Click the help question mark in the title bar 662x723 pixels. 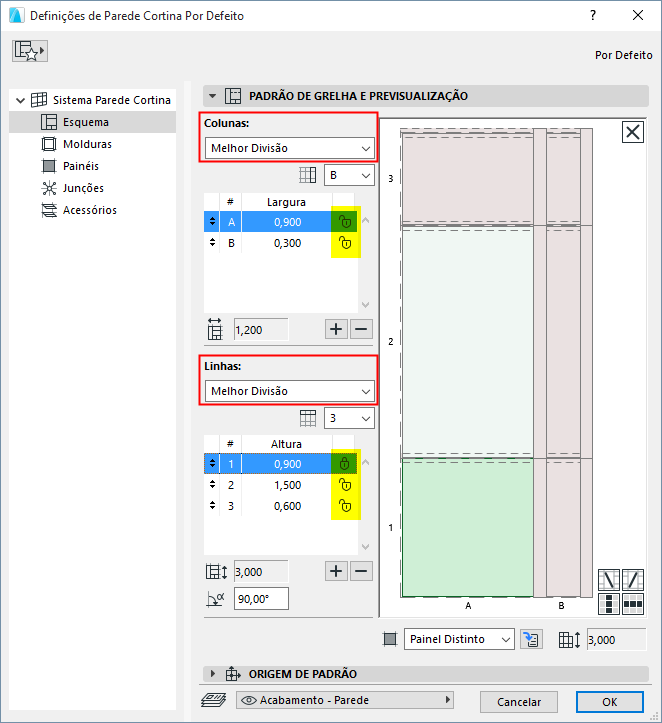pos(593,15)
